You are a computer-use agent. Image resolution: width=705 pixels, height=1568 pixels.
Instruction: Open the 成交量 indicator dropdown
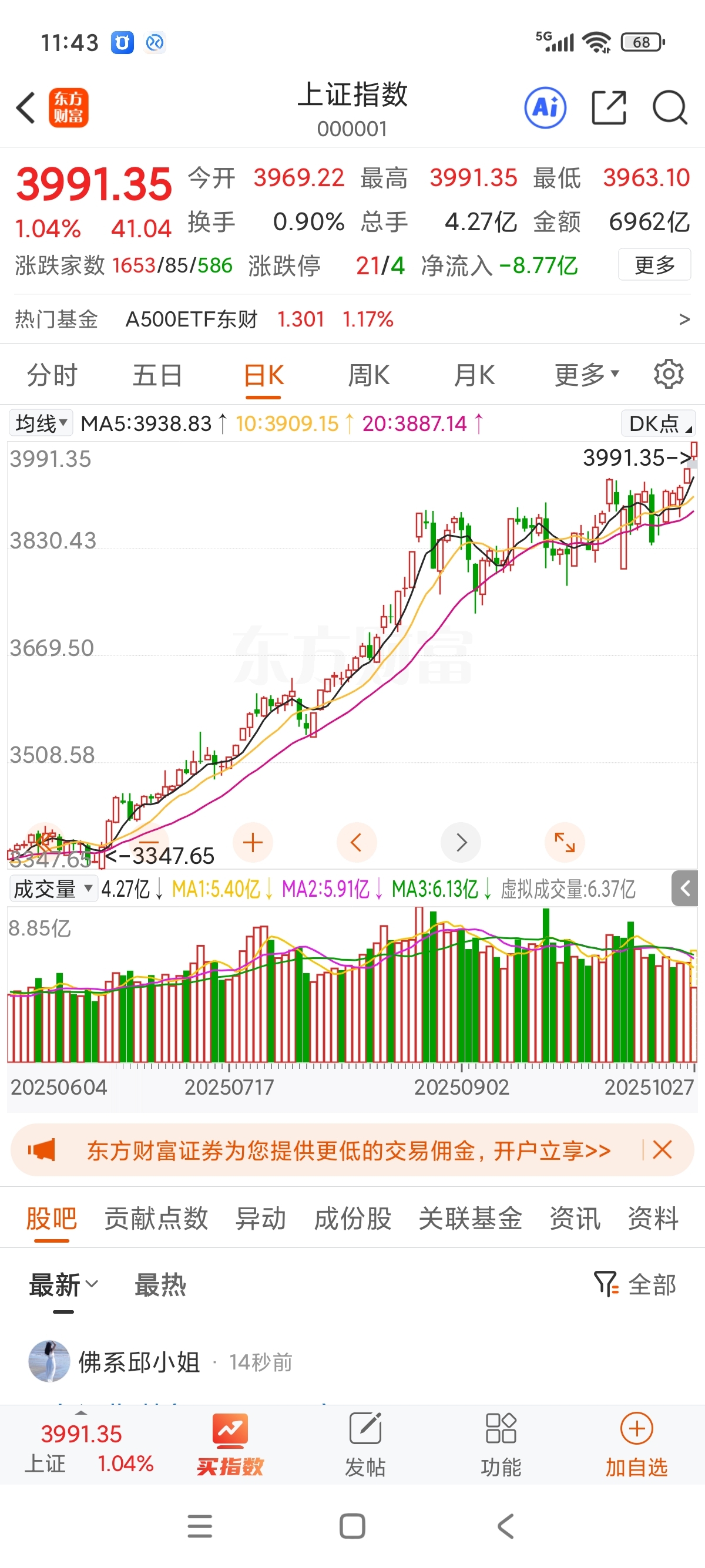(53, 889)
